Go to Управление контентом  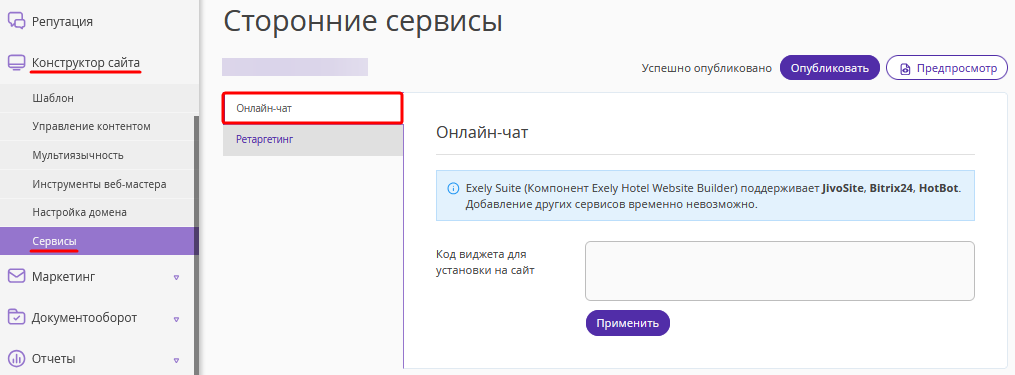[x=97, y=126]
